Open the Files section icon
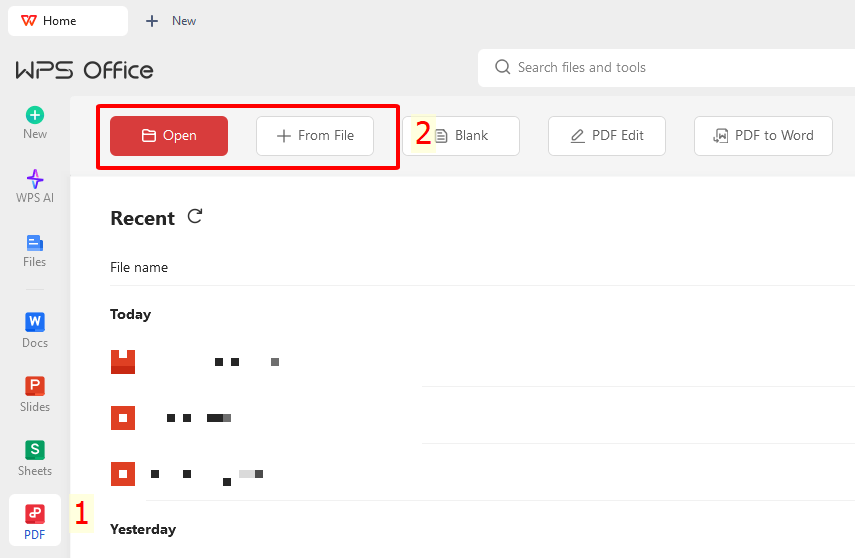This screenshot has width=855, height=558. click(x=35, y=243)
